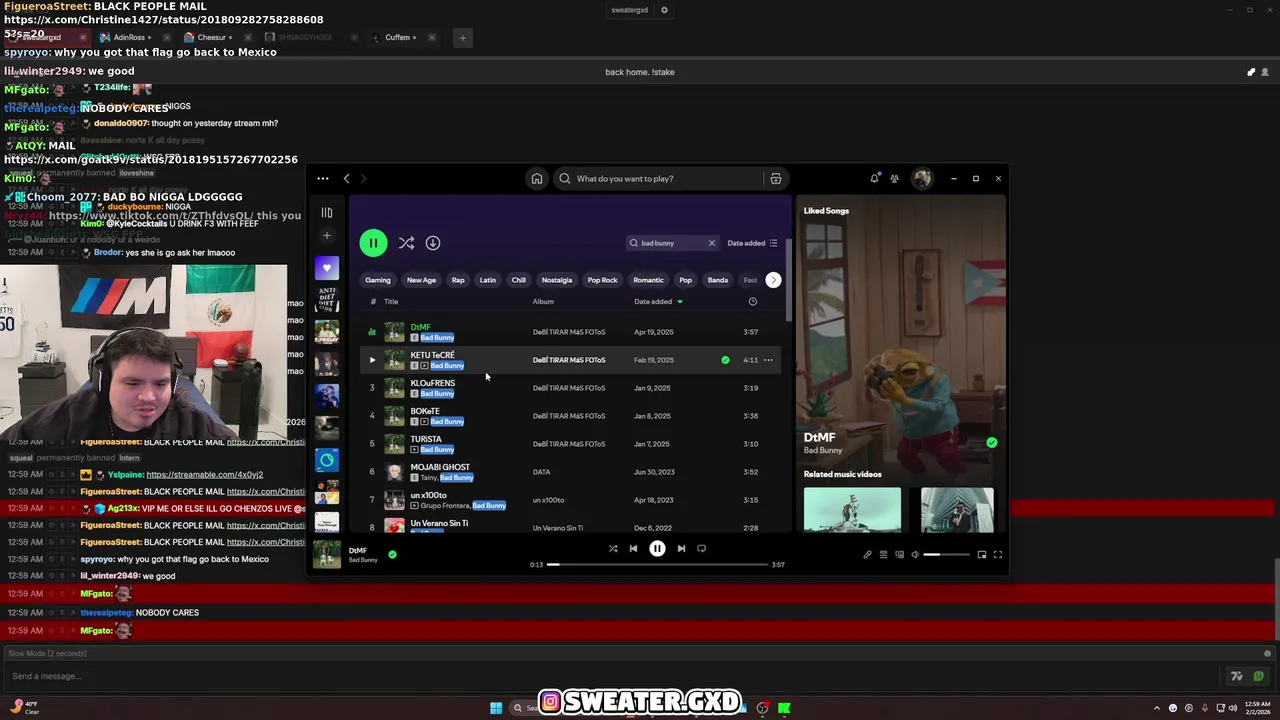Open more options for KETU TeCRÉ
The width and height of the screenshot is (1280, 720).
pyautogui.click(x=768, y=360)
